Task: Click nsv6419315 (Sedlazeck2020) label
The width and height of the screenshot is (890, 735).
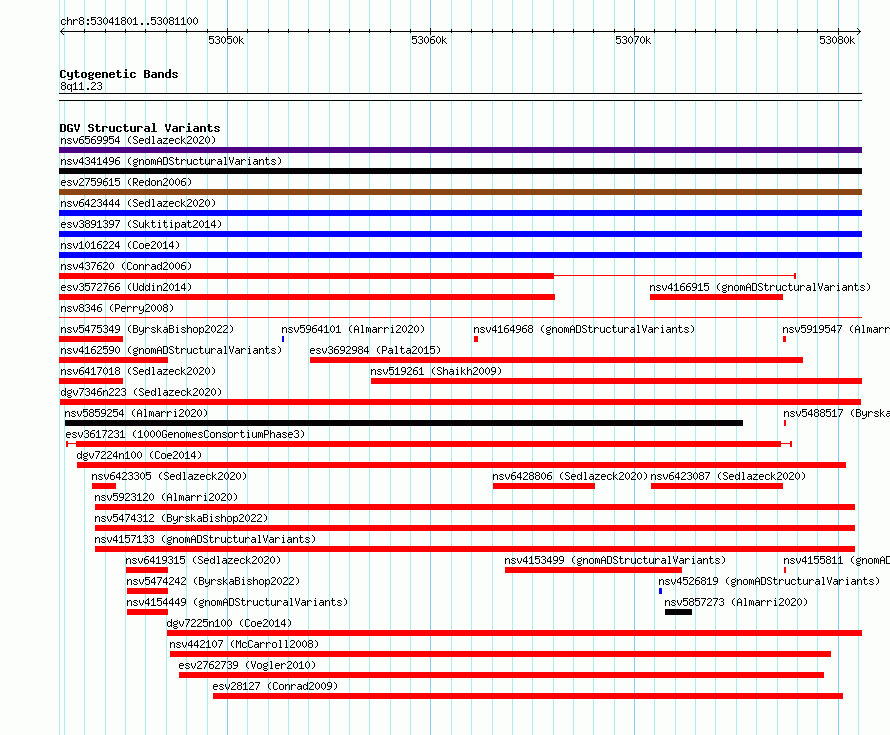Action: pyautogui.click(x=203, y=560)
